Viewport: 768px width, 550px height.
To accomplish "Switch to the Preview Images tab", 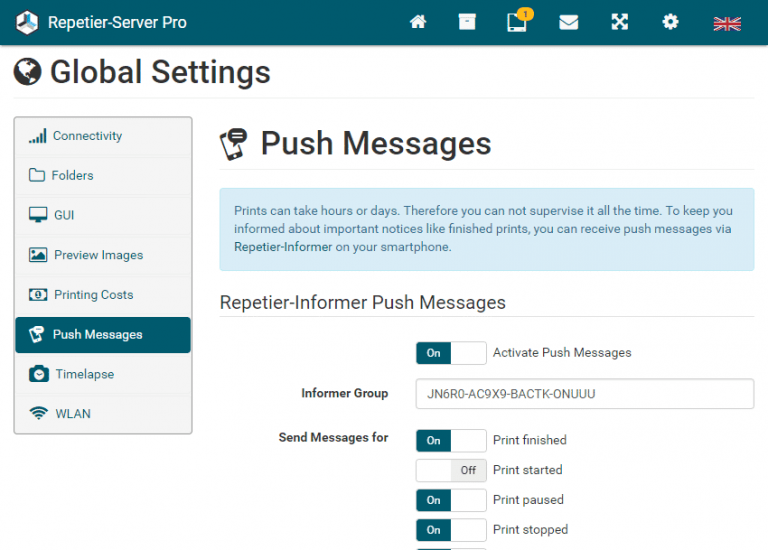I will (103, 255).
